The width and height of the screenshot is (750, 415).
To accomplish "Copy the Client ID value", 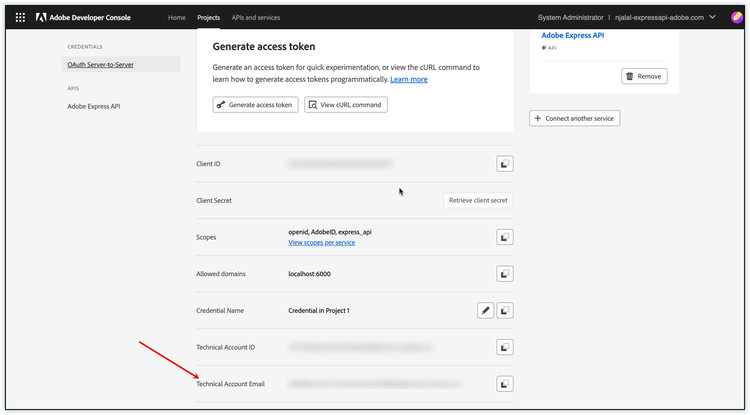I will click(505, 164).
